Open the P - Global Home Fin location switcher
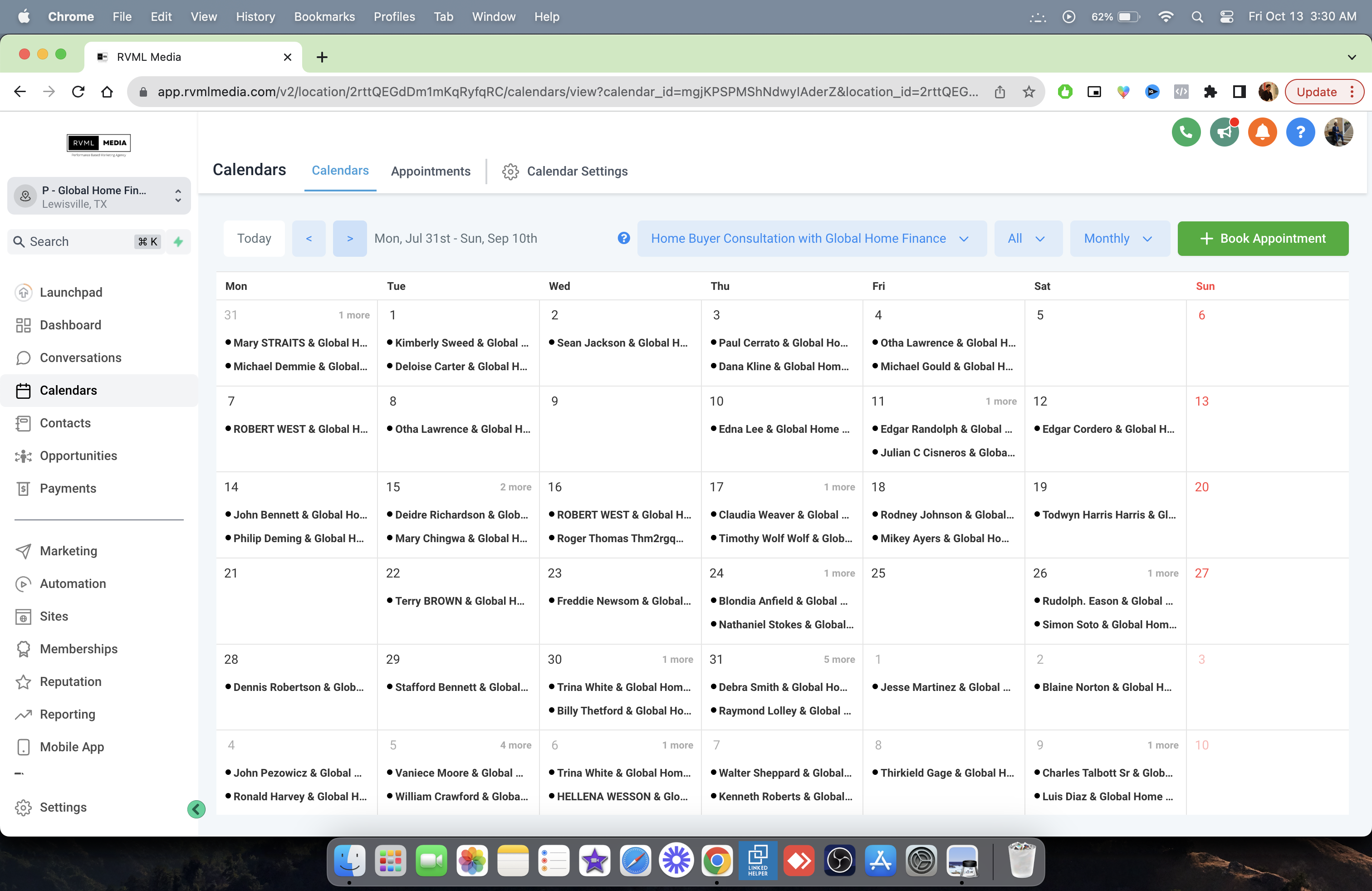 (99, 196)
